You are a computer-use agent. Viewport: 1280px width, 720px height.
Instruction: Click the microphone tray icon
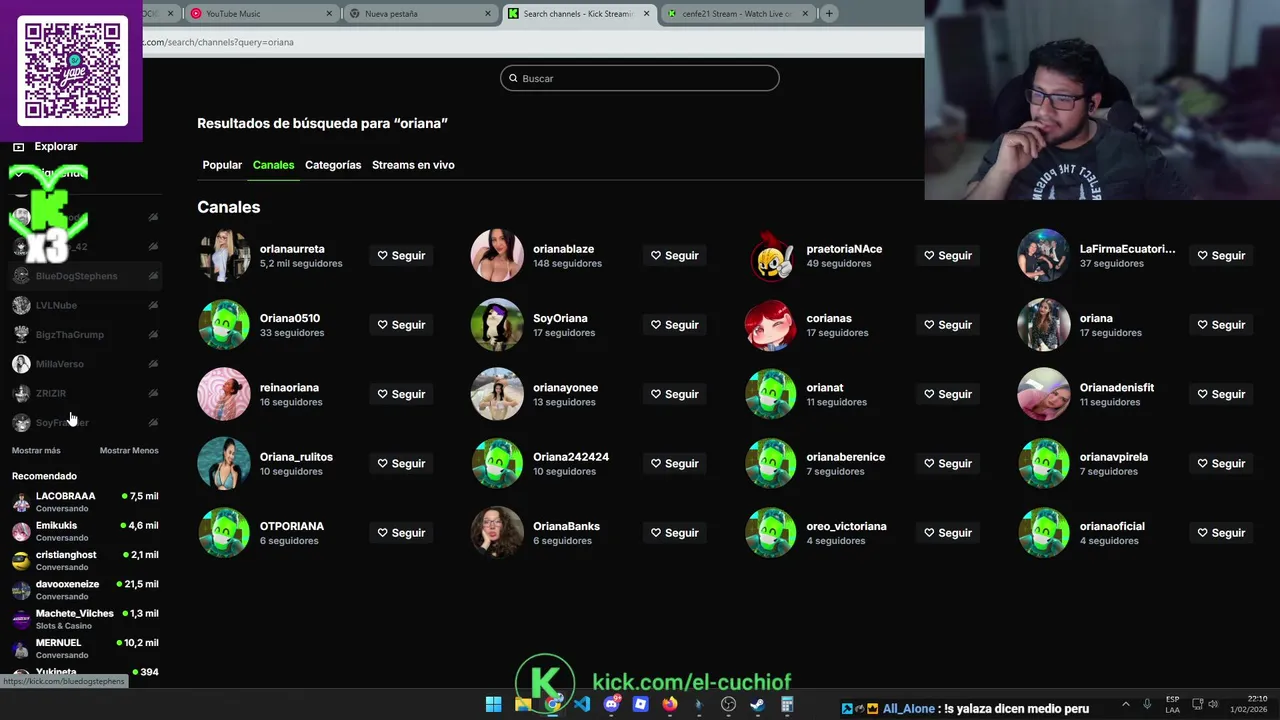1147,704
